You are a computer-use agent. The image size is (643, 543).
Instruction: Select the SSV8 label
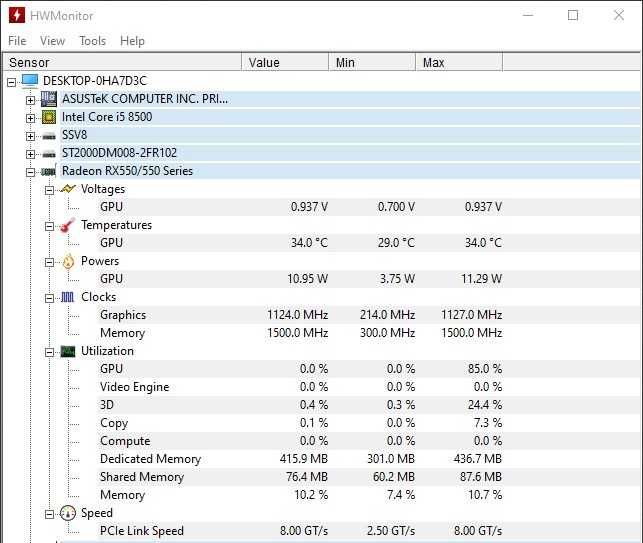tap(74, 135)
